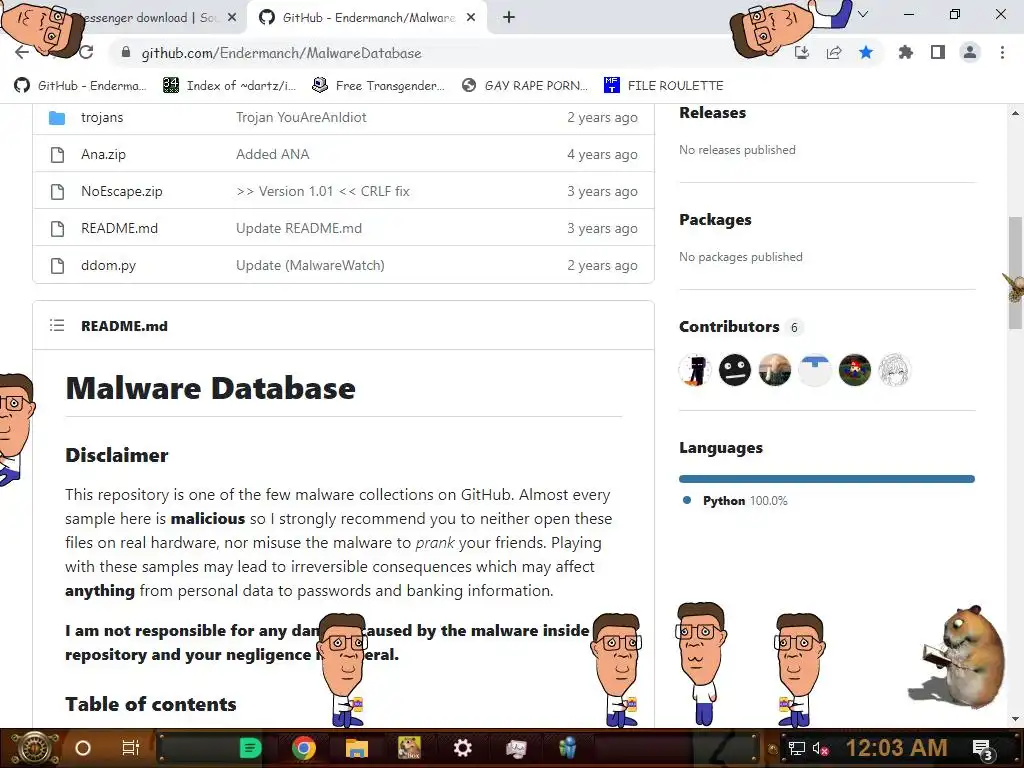Toggle the muted volume tray icon
1024x768 pixels.
(820, 749)
